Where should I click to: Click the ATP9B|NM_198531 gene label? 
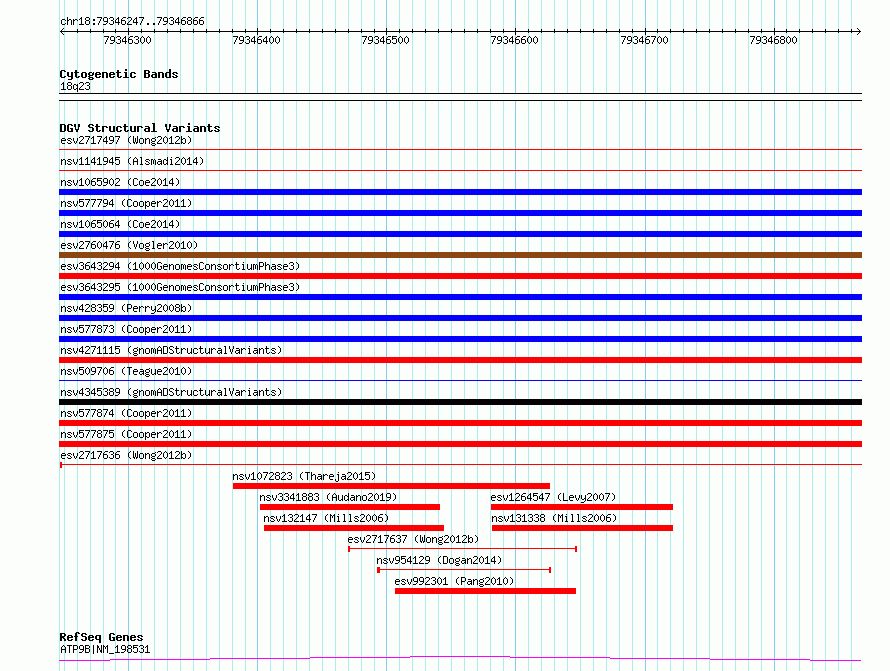(x=105, y=649)
